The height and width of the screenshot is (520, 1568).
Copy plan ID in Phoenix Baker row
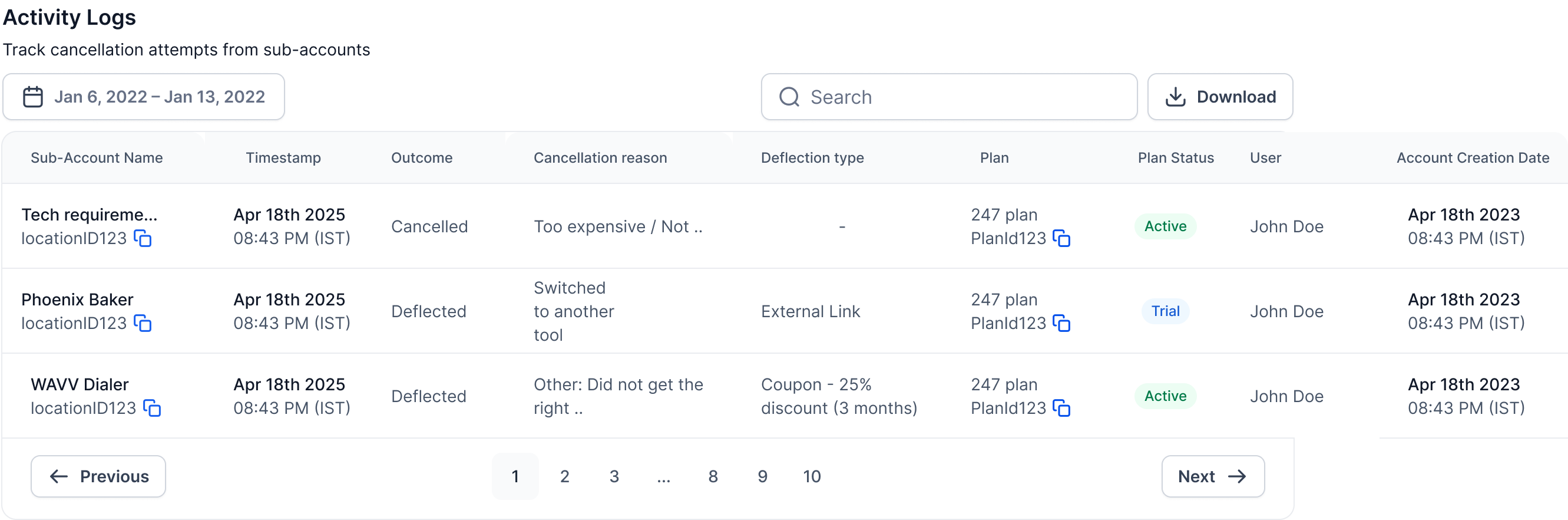coord(1061,323)
